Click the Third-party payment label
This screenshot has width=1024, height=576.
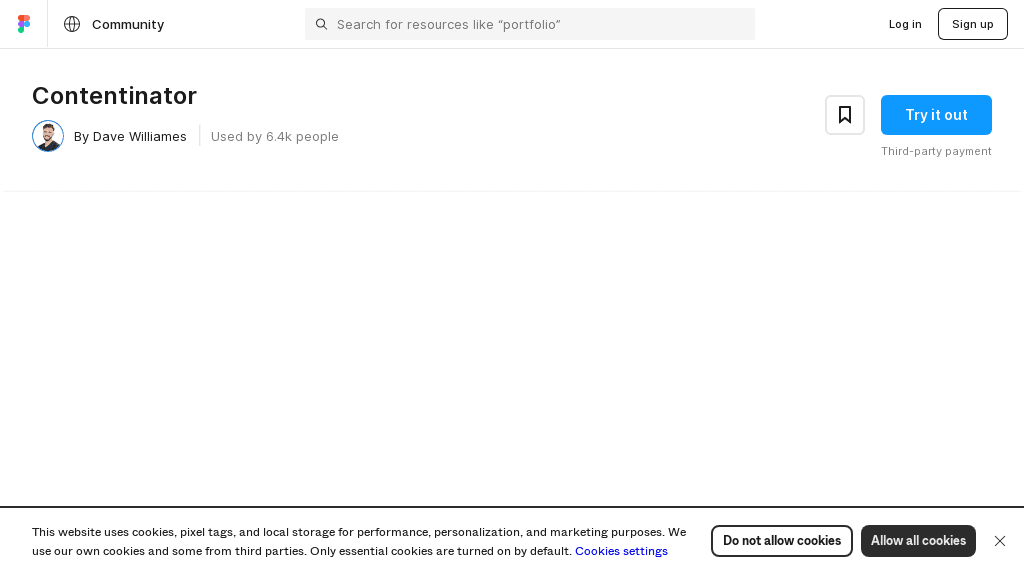point(936,151)
